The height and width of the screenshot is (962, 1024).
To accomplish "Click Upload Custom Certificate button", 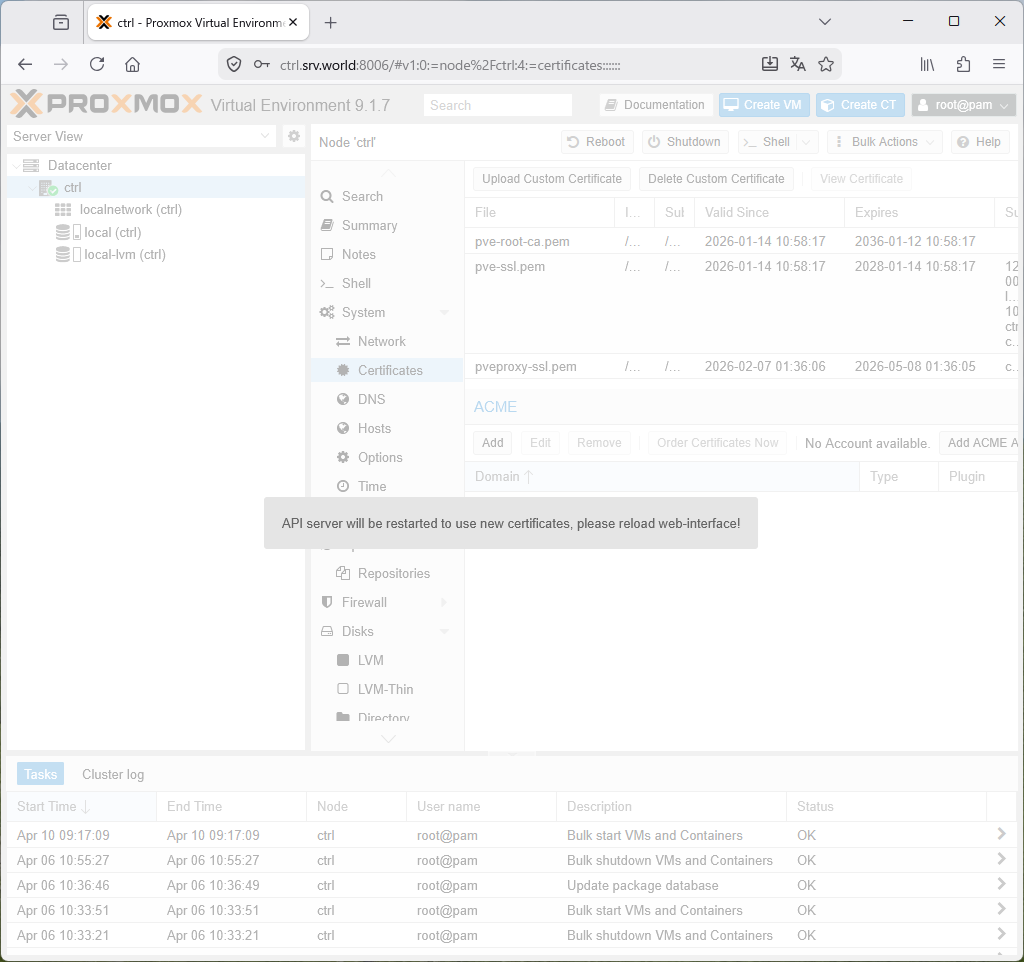I will point(552,179).
